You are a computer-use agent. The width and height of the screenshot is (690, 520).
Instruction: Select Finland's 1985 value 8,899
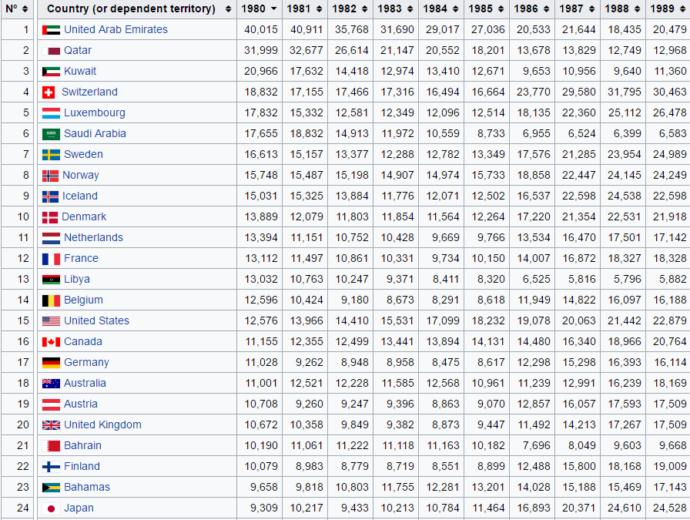491,466
